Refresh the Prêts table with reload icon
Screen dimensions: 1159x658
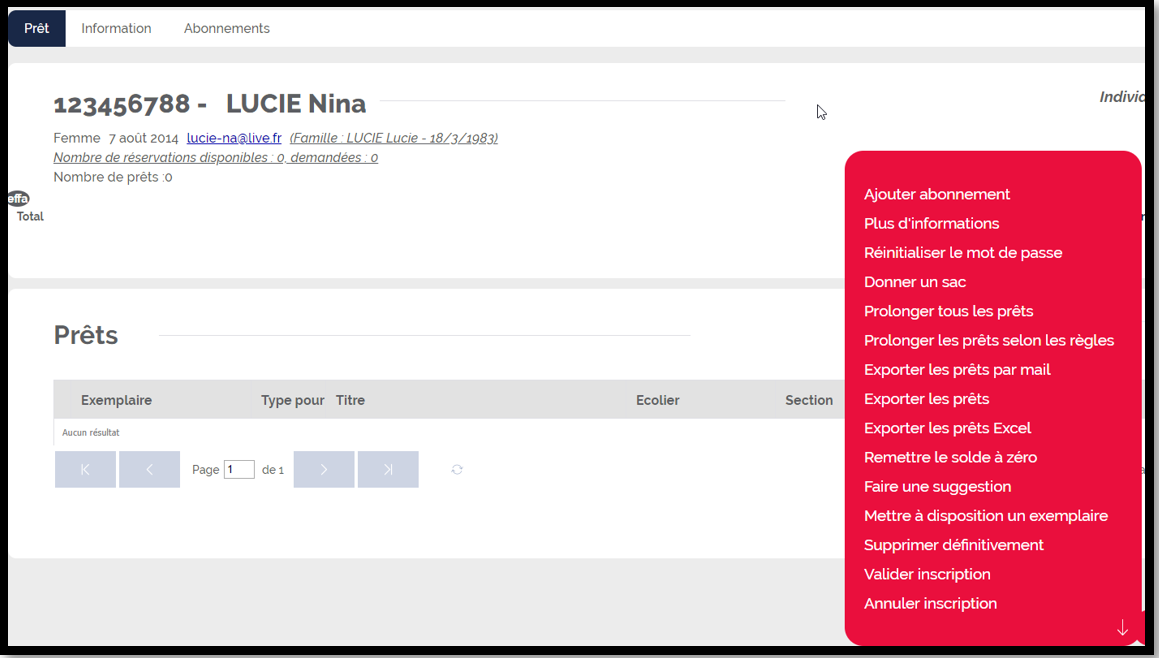457,470
